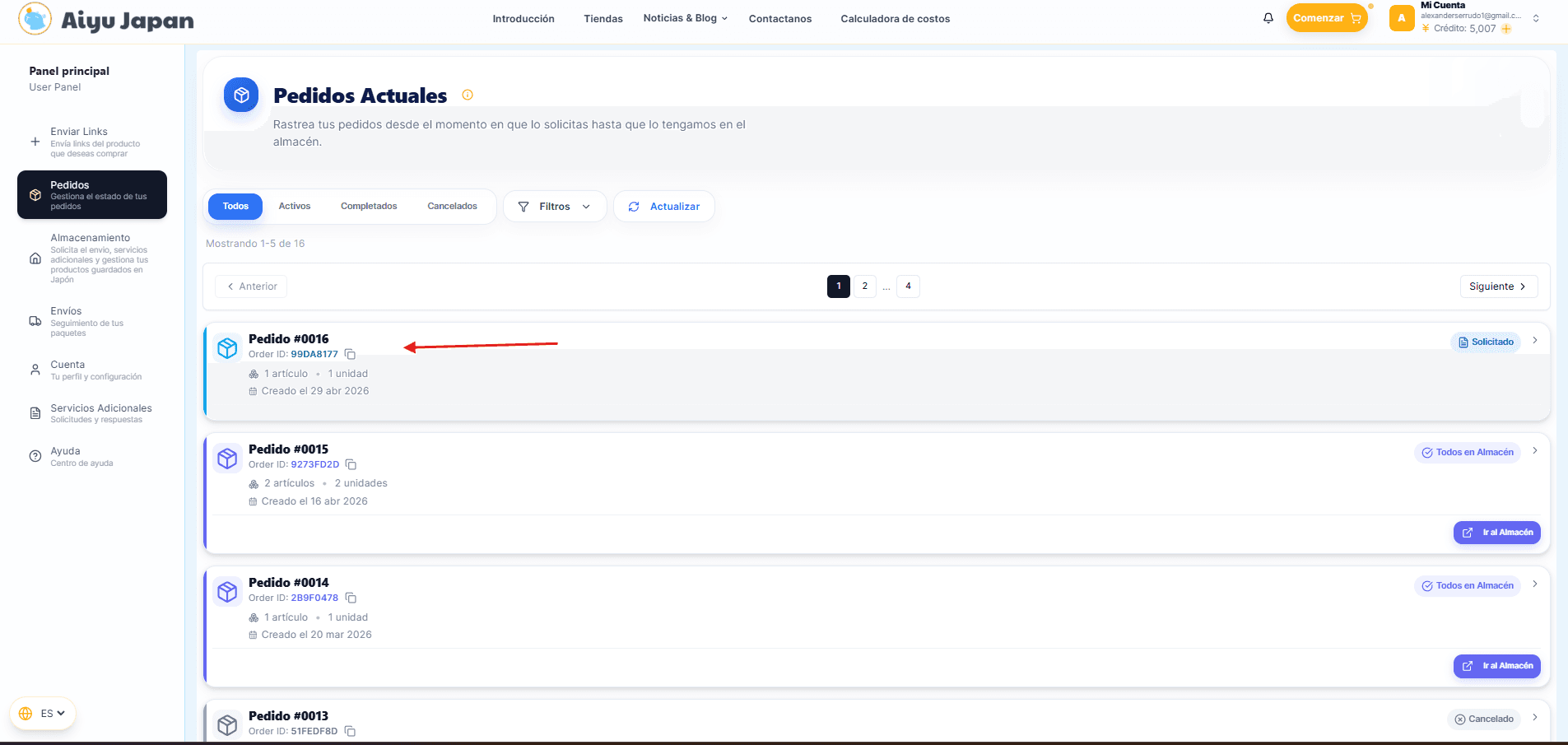Image resolution: width=1568 pixels, height=745 pixels.
Task: Open the Filtros dropdown
Action: 554,207
